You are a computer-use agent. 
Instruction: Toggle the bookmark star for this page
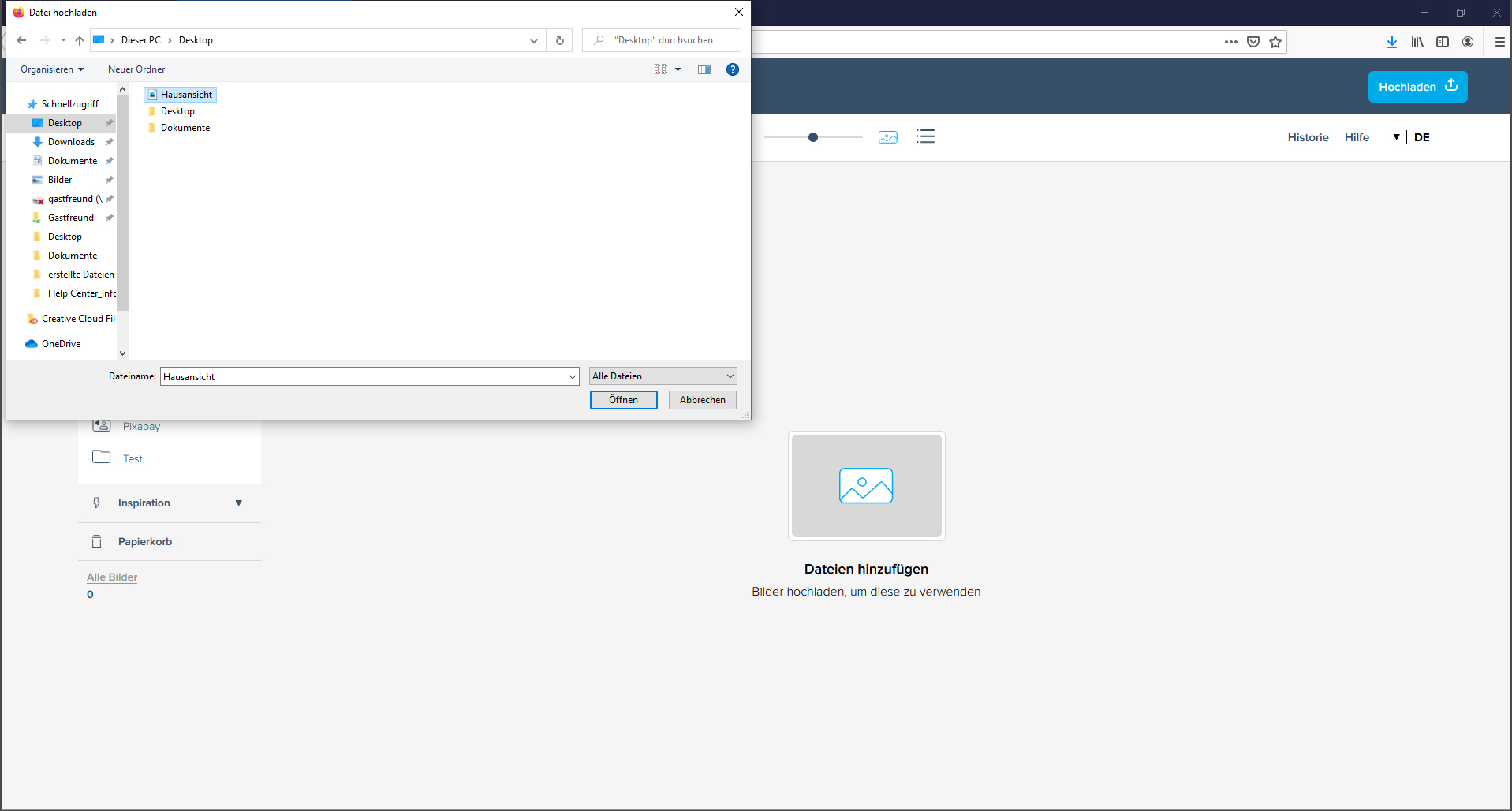click(1275, 41)
